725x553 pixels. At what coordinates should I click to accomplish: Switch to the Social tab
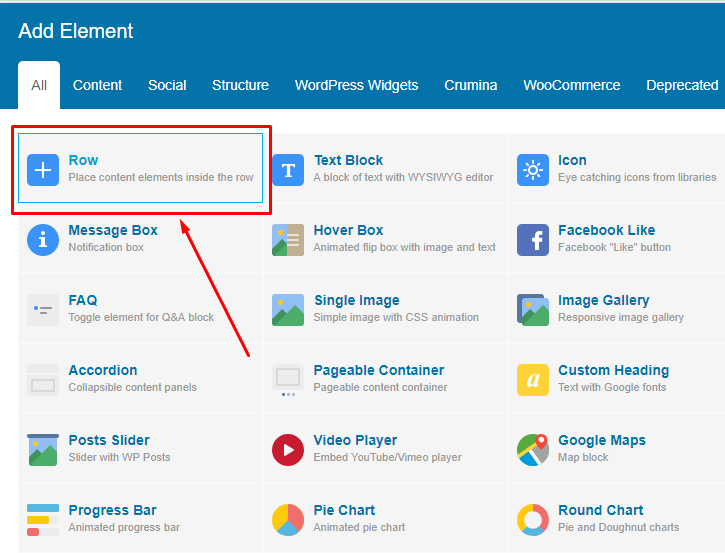tap(167, 85)
